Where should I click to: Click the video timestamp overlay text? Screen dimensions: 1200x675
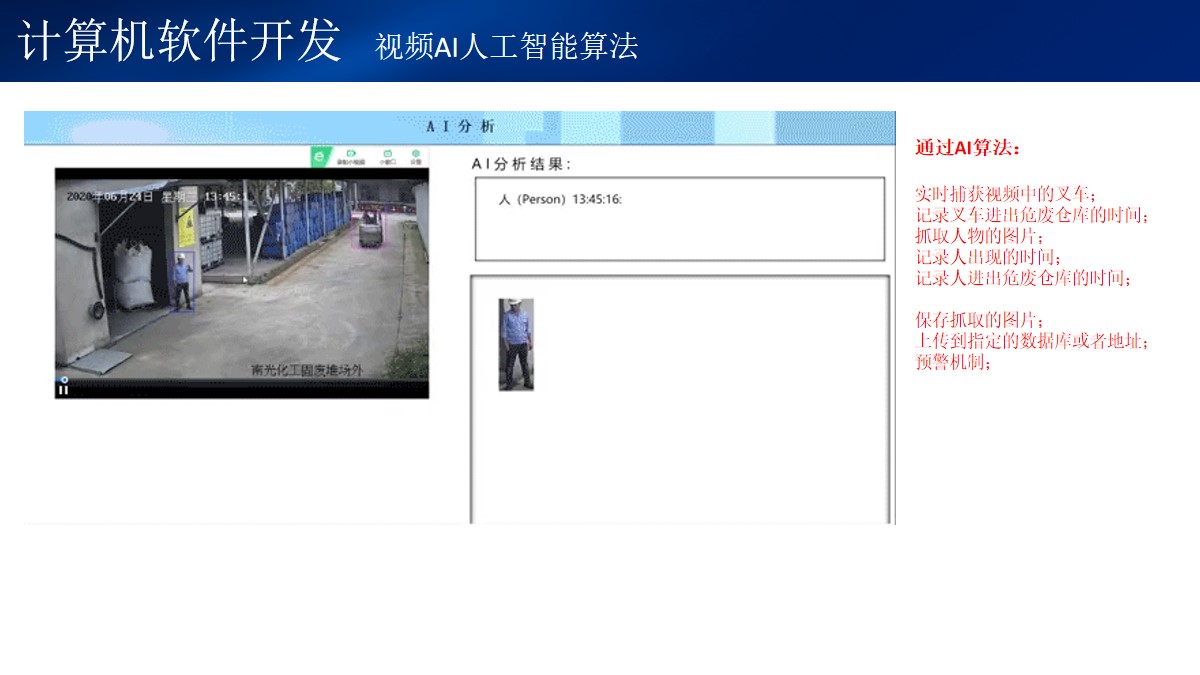[x=150, y=197]
